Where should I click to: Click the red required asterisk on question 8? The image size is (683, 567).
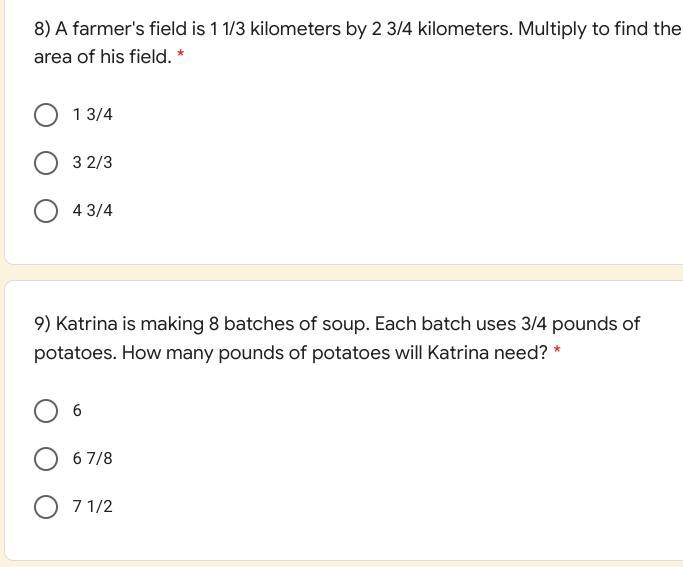180,54
